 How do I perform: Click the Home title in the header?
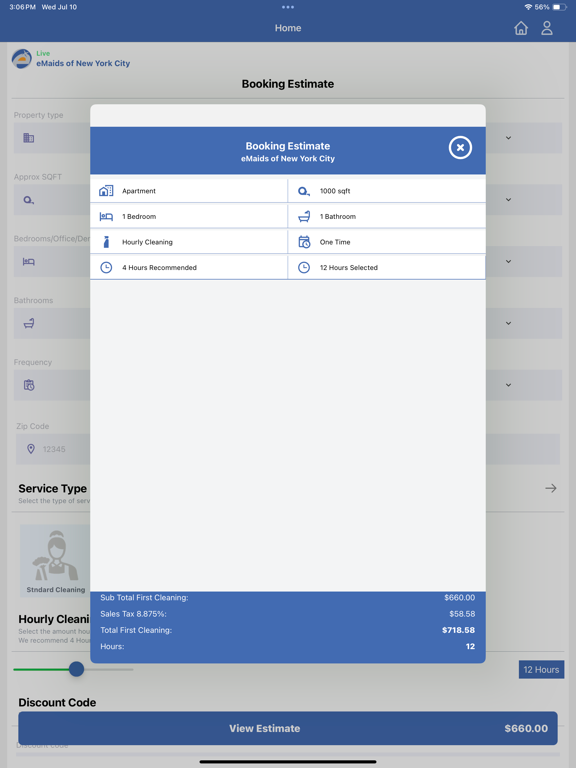click(x=288, y=28)
